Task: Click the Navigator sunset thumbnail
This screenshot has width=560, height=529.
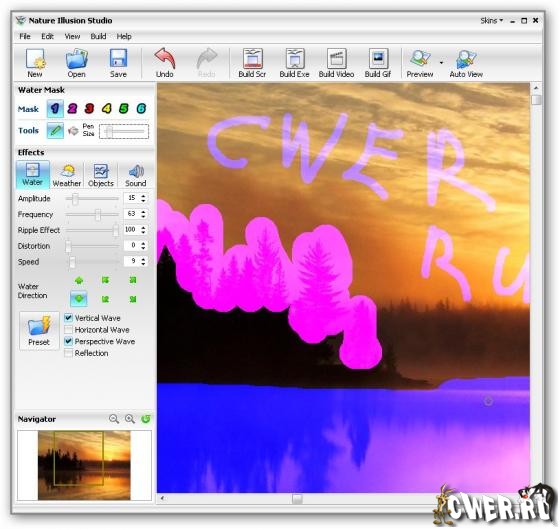Action: (84, 465)
